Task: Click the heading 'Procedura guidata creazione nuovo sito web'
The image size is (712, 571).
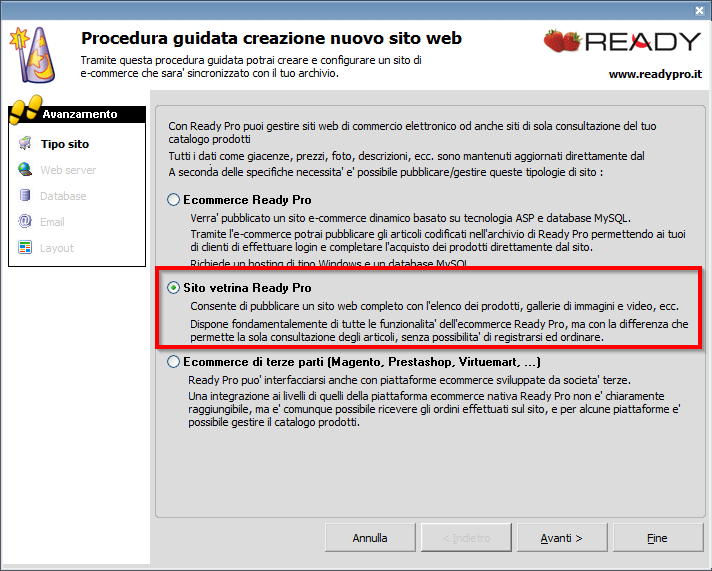Action: 271,38
